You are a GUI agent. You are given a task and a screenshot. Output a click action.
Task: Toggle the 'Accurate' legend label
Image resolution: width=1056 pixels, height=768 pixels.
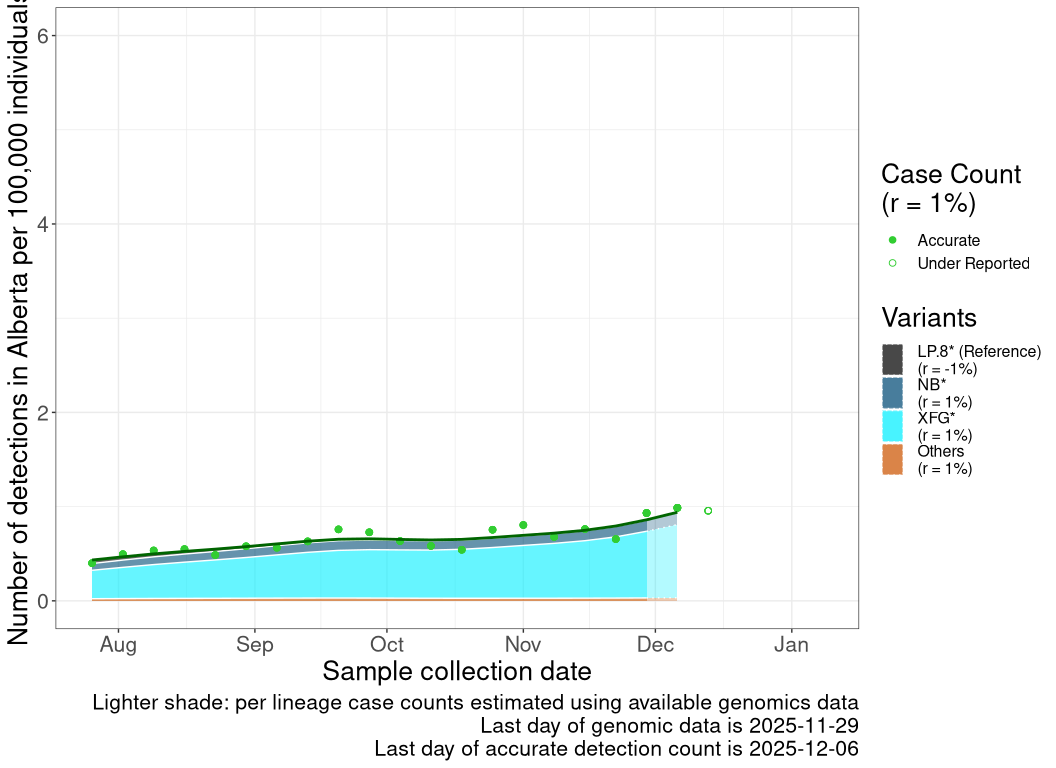coord(948,240)
